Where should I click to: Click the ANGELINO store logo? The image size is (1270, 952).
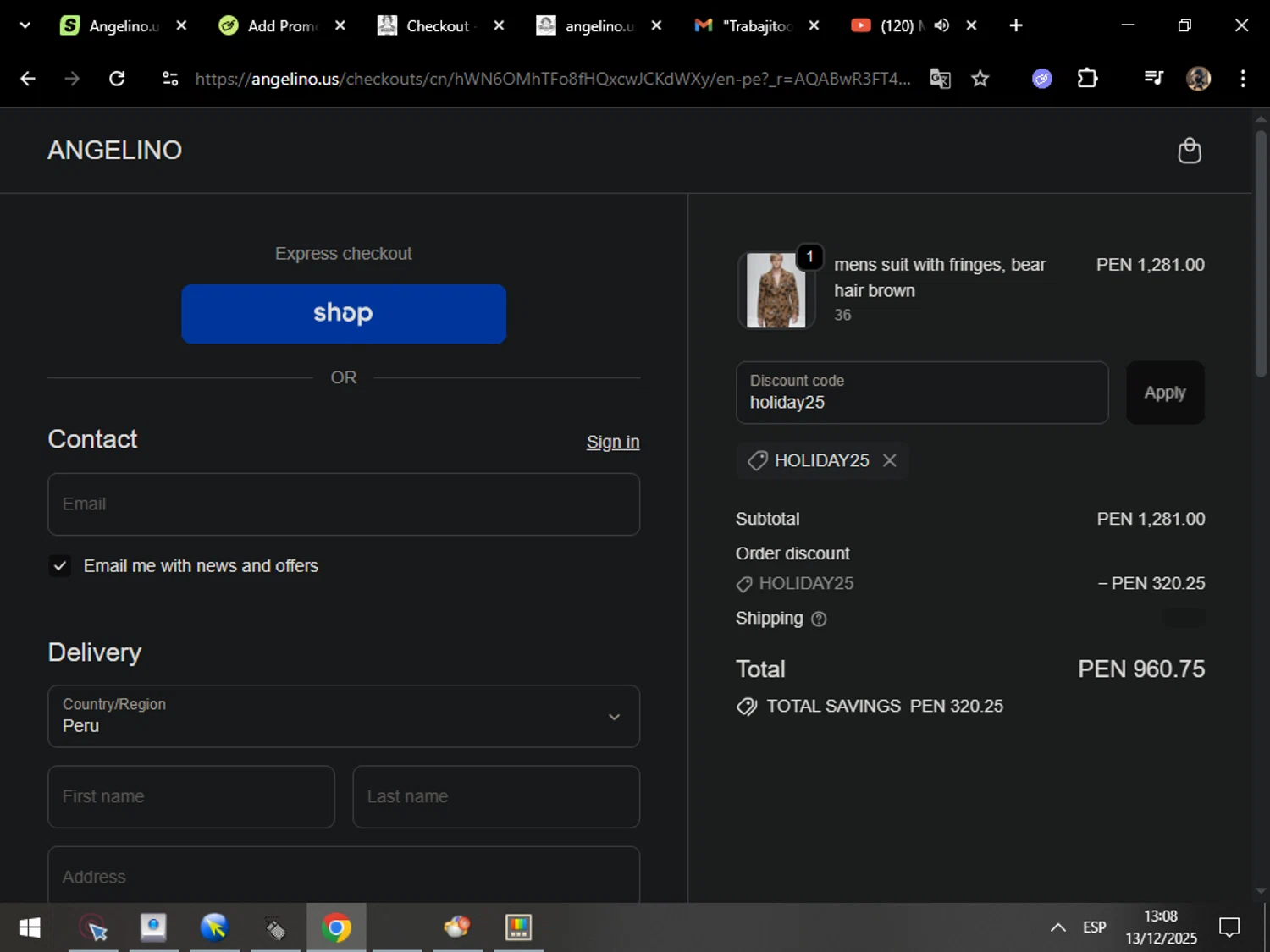[114, 151]
